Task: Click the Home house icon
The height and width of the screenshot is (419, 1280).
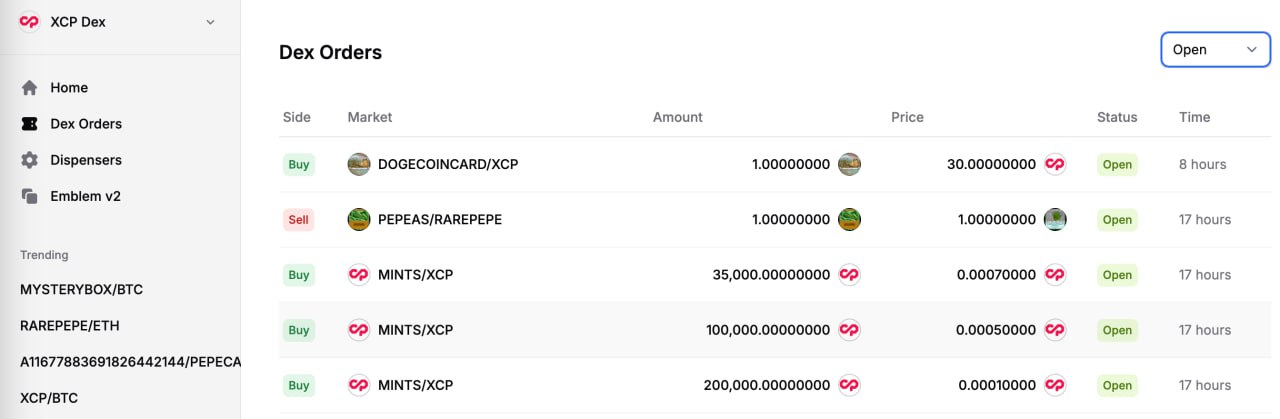Action: pyautogui.click(x=30, y=88)
